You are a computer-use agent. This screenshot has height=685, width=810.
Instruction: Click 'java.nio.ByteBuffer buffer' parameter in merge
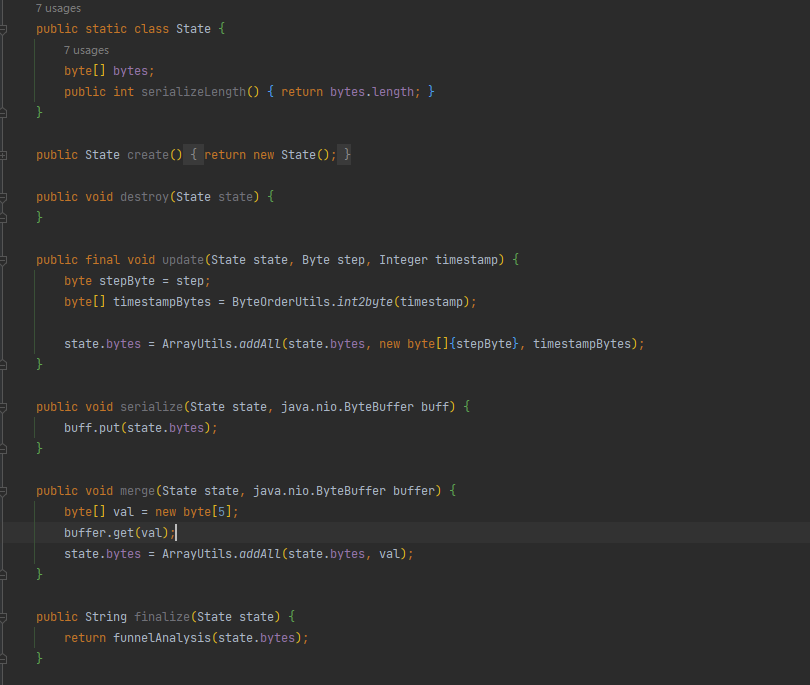point(344,491)
